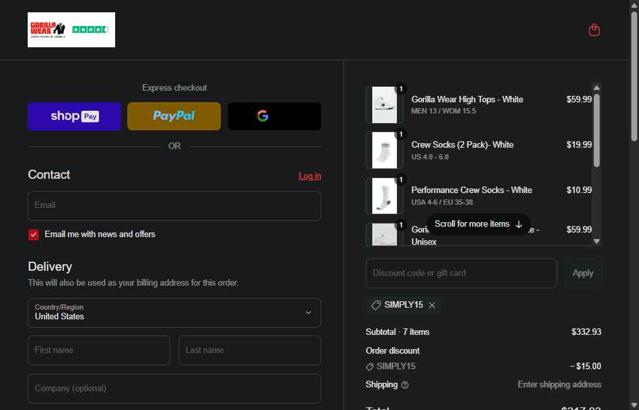This screenshot has width=639, height=410.
Task: Click the $10.99 price
Action: tap(579, 190)
